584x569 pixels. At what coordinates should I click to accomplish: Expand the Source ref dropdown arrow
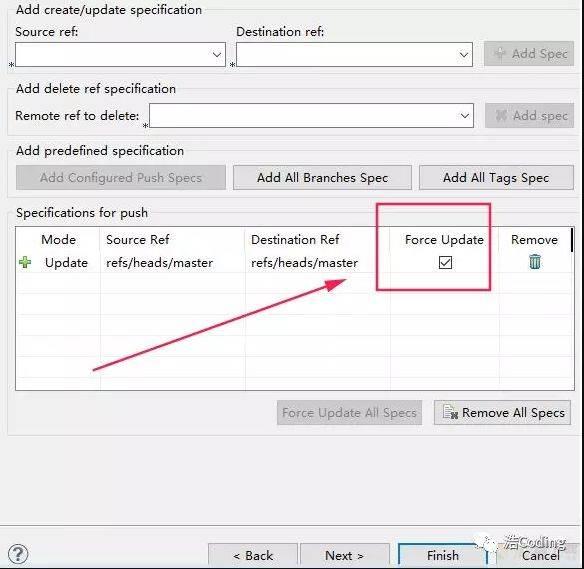[217, 55]
